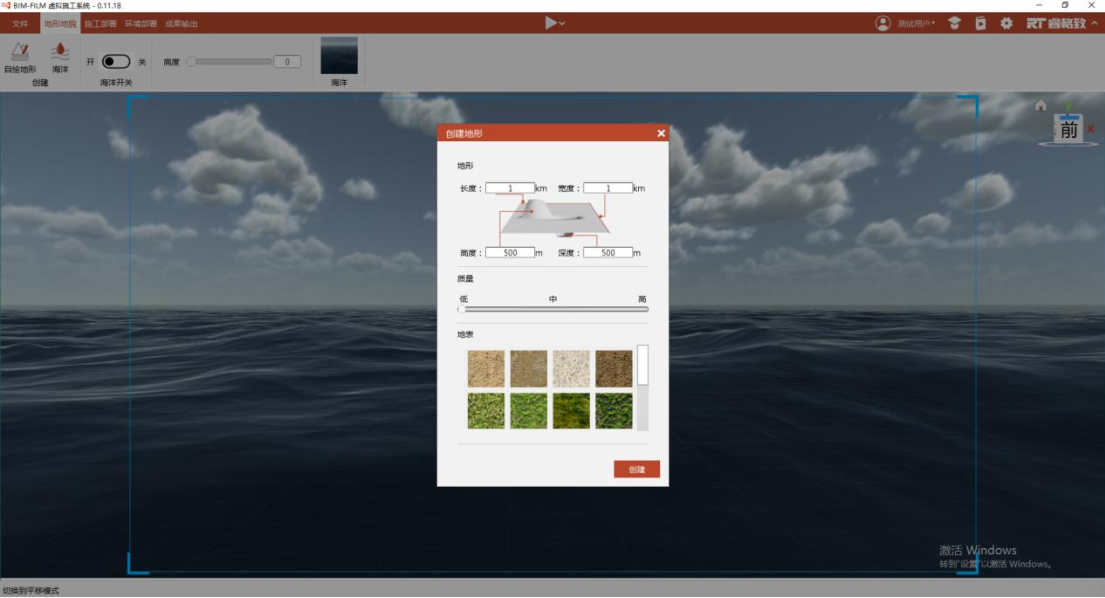Screen dimensions: 1105x598
Task: Click the 质量 quality slider track
Action: click(x=553, y=309)
